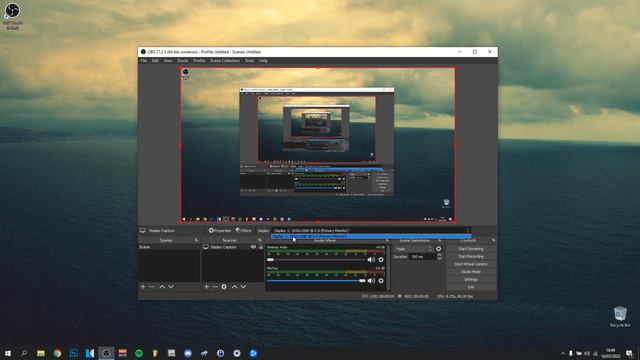Toggle visibility eye of Display Capture source

pos(253,247)
